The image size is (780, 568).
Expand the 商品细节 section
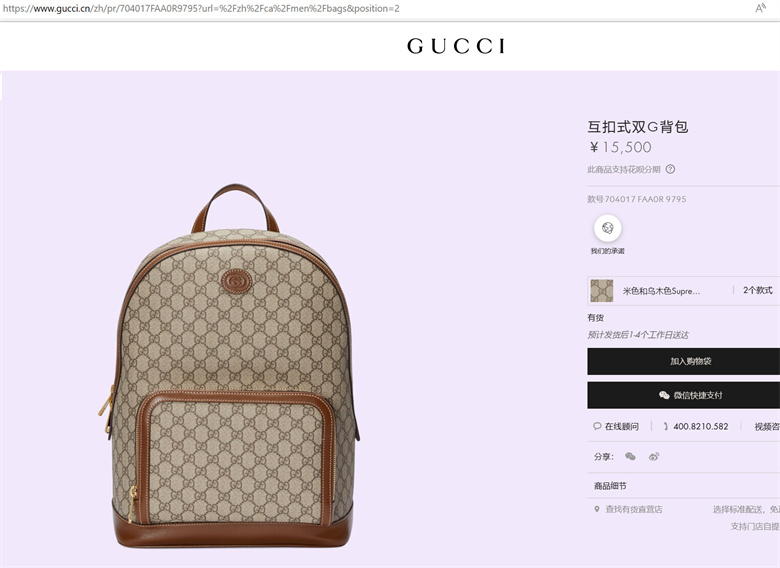(683, 486)
